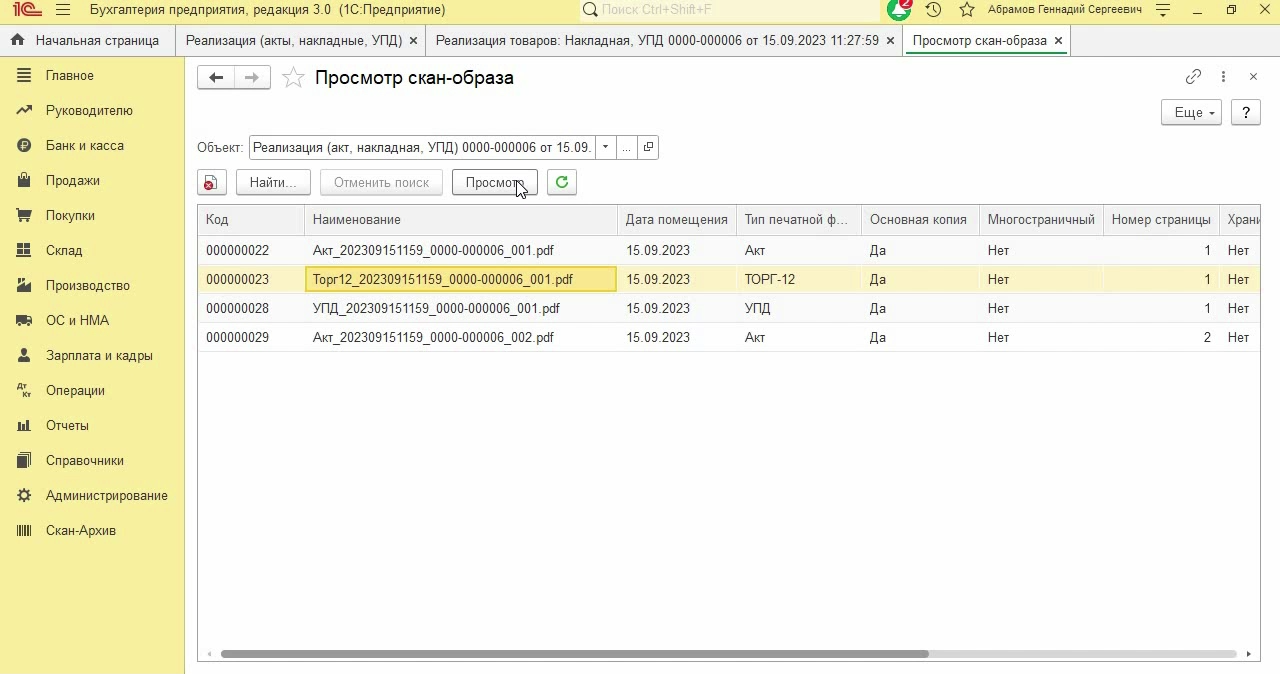Screen dimensions: 1280x674
Task: Click the get link chain icon
Action: tap(1193, 77)
